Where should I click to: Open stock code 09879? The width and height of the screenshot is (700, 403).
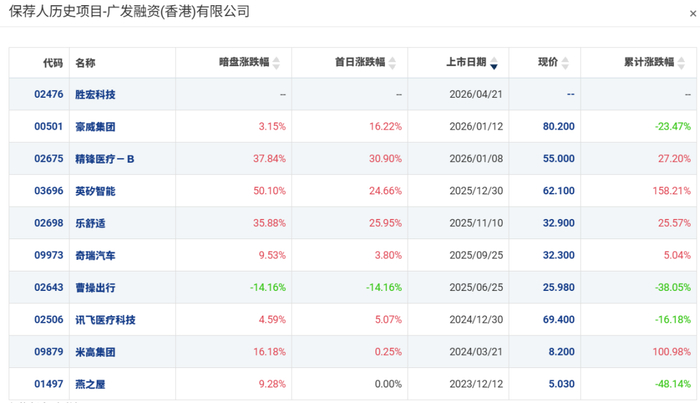[49, 351]
